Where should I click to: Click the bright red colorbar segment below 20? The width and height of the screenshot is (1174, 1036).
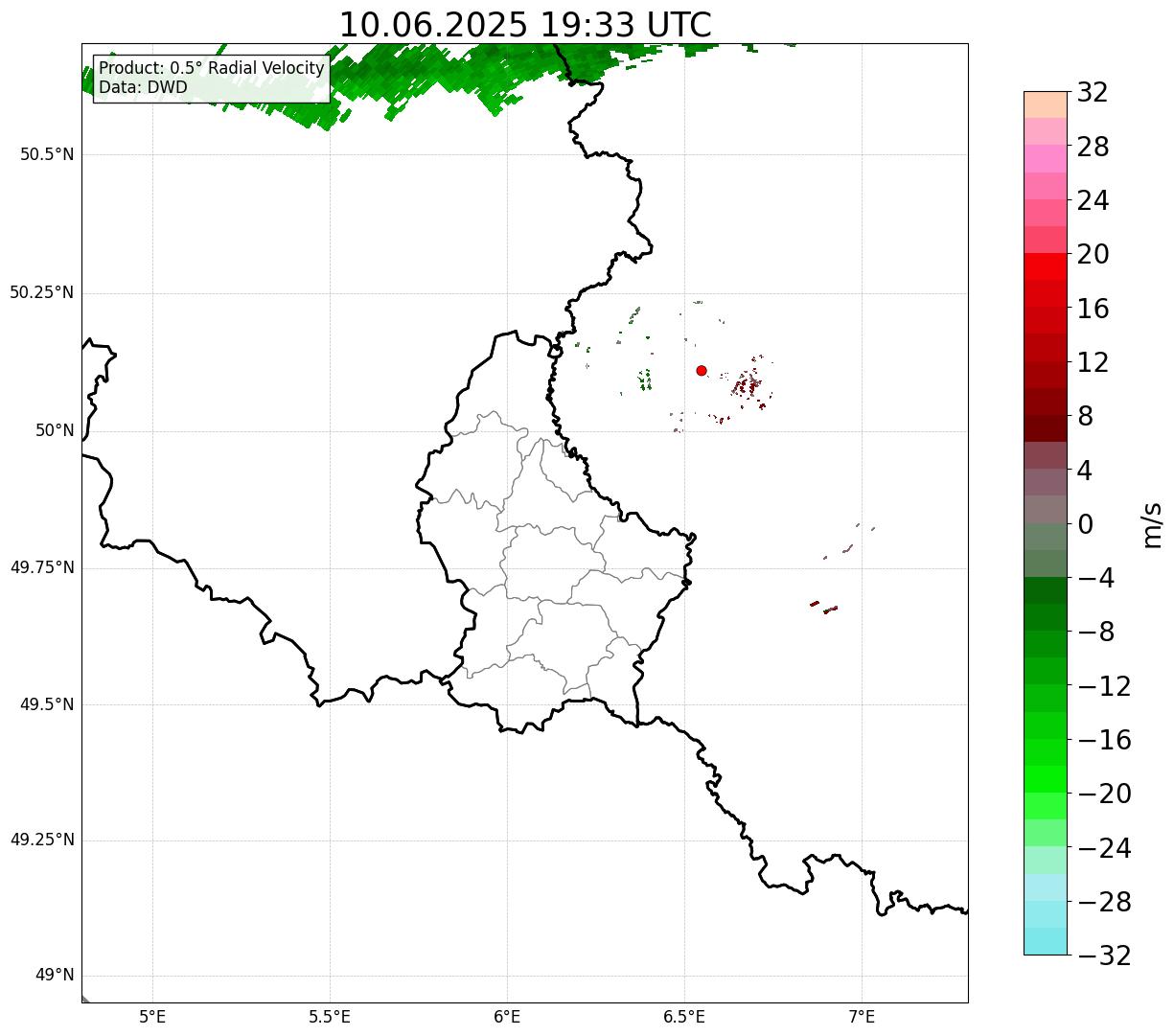tap(1046, 267)
